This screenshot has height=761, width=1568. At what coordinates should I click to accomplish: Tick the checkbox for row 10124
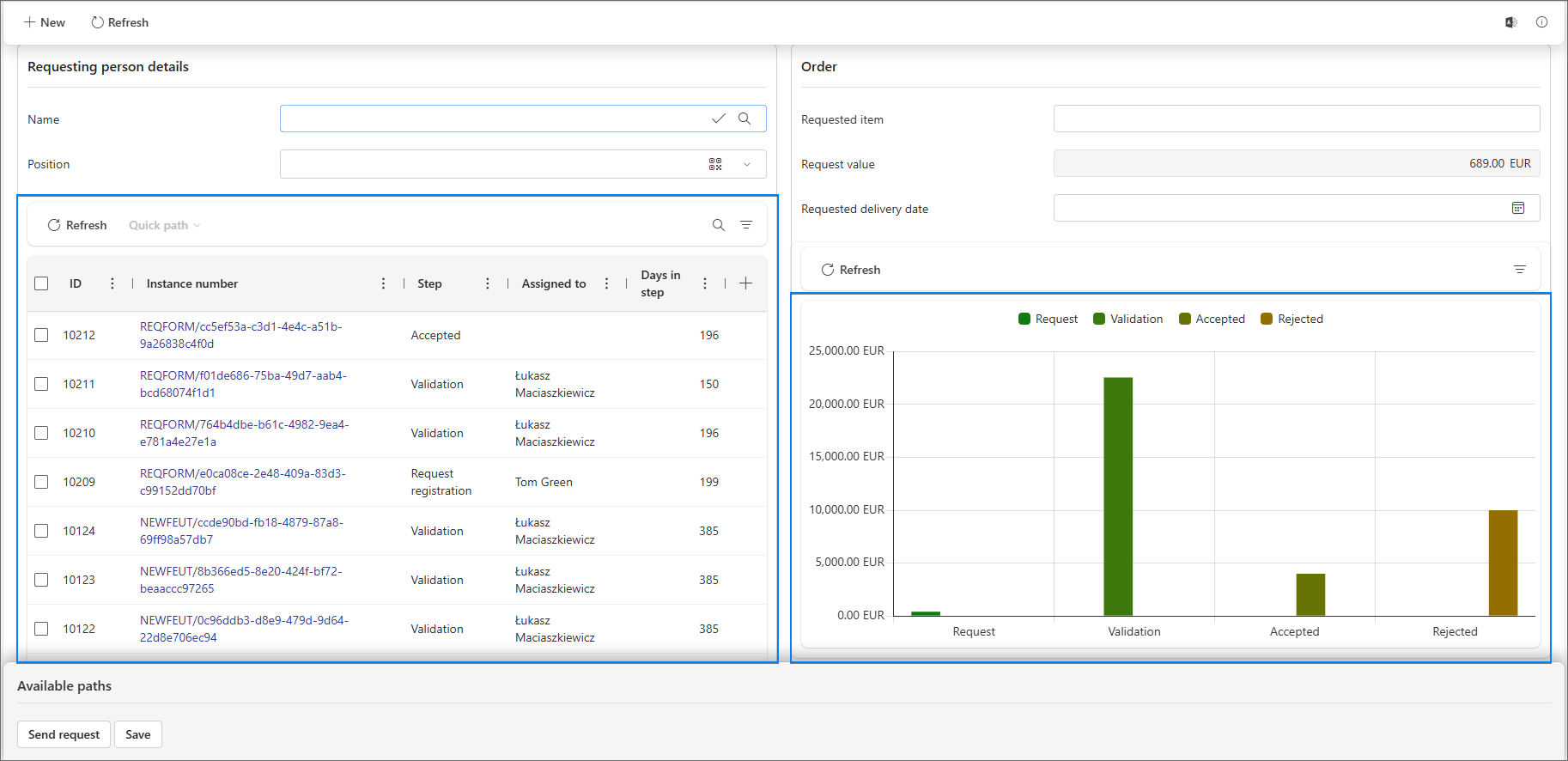click(x=41, y=531)
